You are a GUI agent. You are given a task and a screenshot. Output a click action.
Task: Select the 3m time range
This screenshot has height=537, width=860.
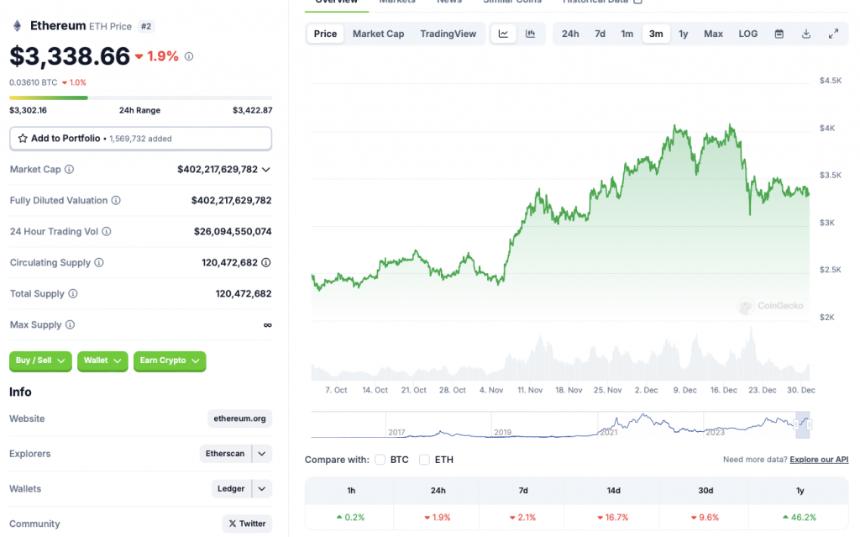pos(656,34)
